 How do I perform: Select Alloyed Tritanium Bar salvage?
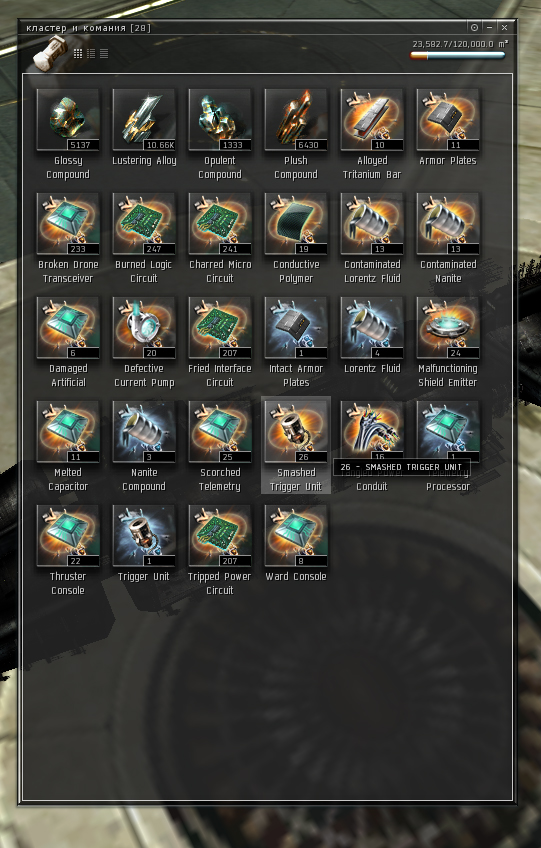[x=372, y=120]
